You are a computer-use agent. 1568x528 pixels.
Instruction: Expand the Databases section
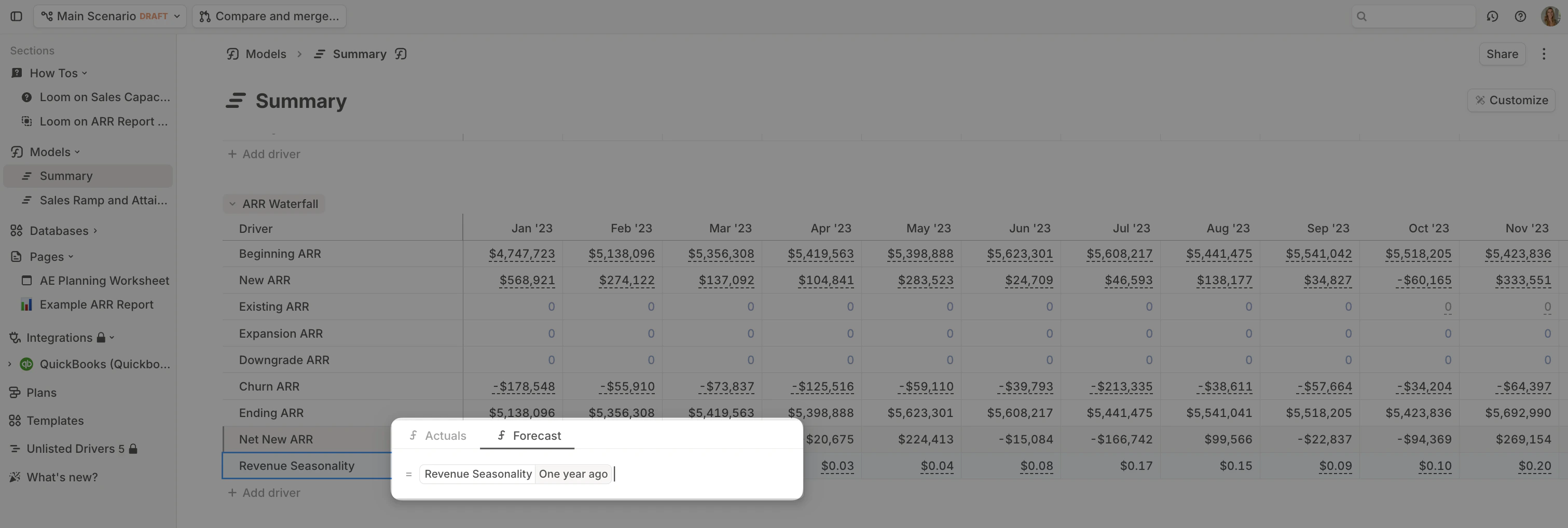click(95, 231)
